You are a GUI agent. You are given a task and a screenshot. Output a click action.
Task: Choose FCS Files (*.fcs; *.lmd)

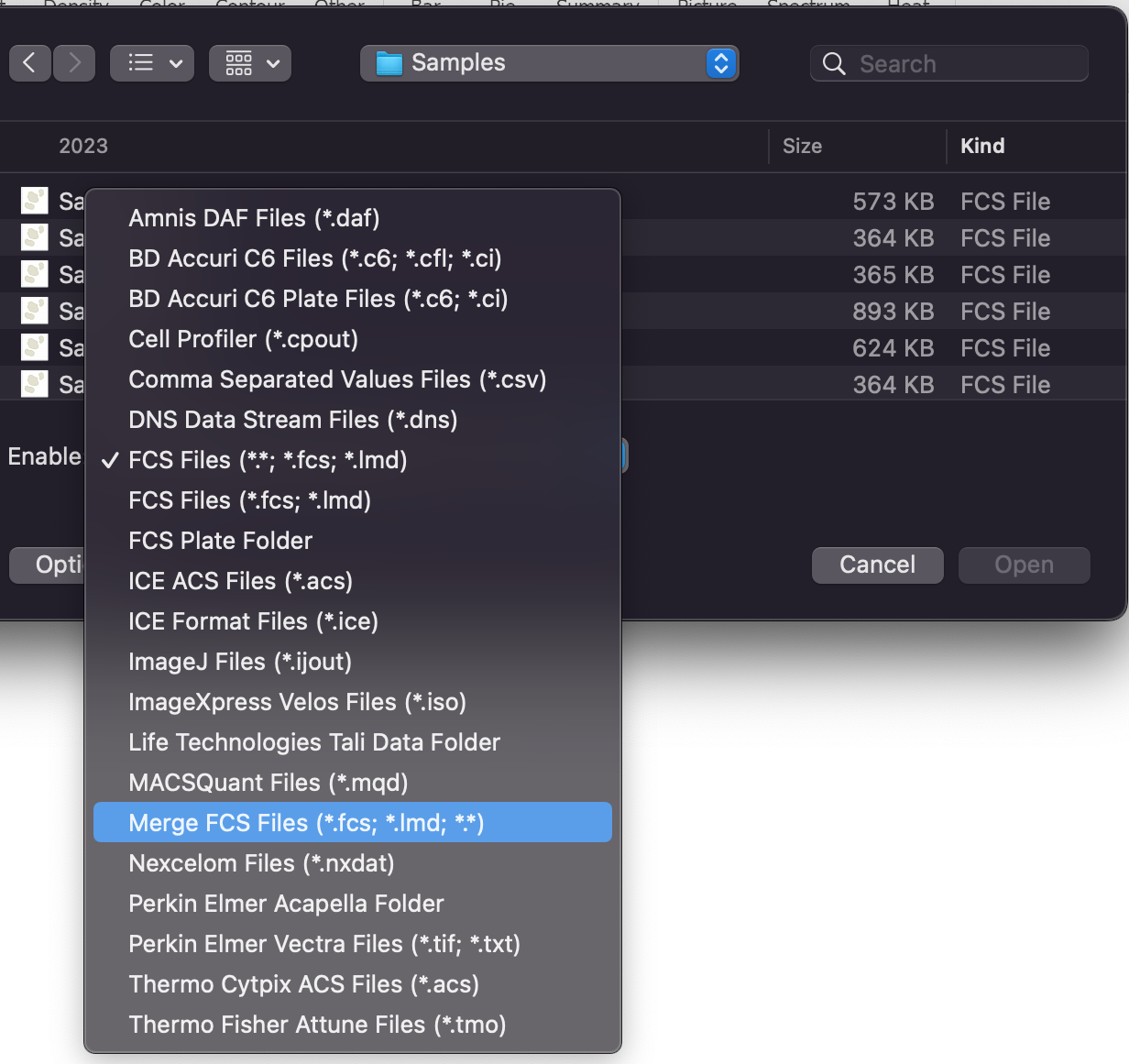pos(353,500)
